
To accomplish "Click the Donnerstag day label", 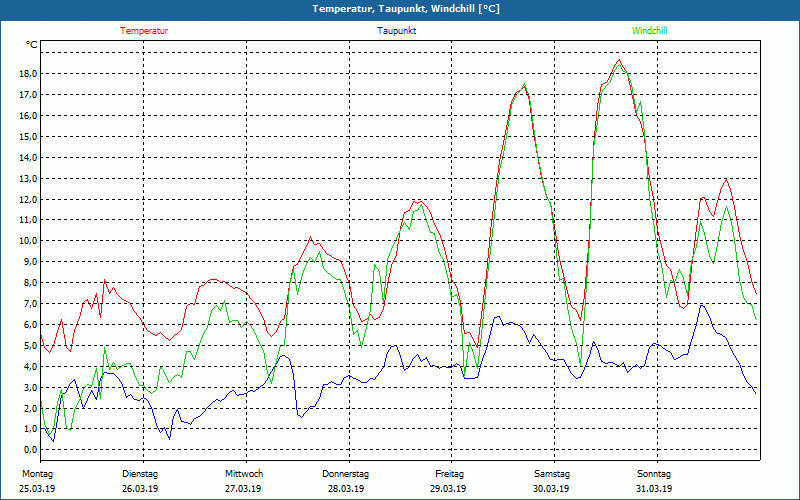I will tap(345, 474).
